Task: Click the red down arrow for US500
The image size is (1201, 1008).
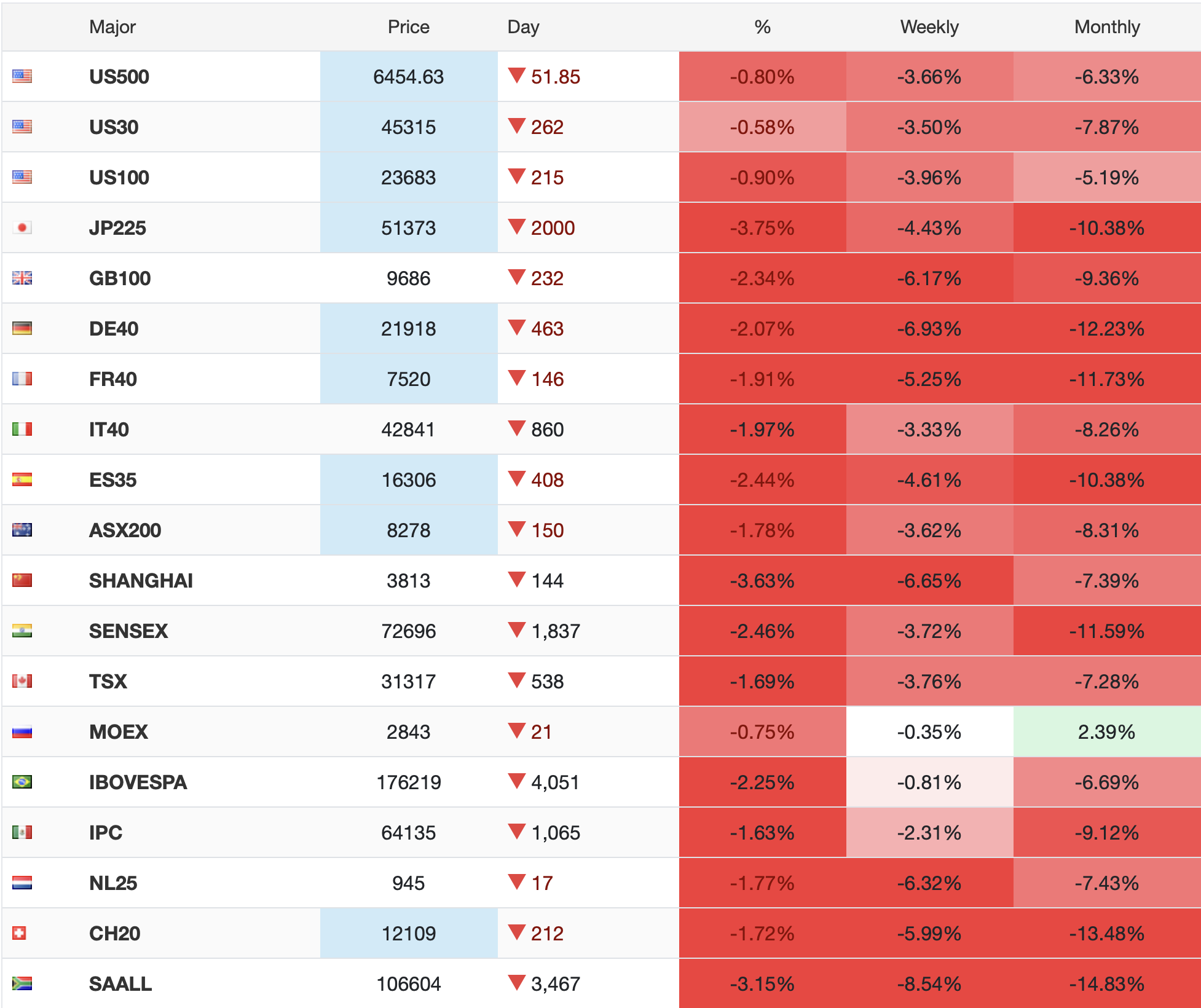Action: click(x=517, y=76)
